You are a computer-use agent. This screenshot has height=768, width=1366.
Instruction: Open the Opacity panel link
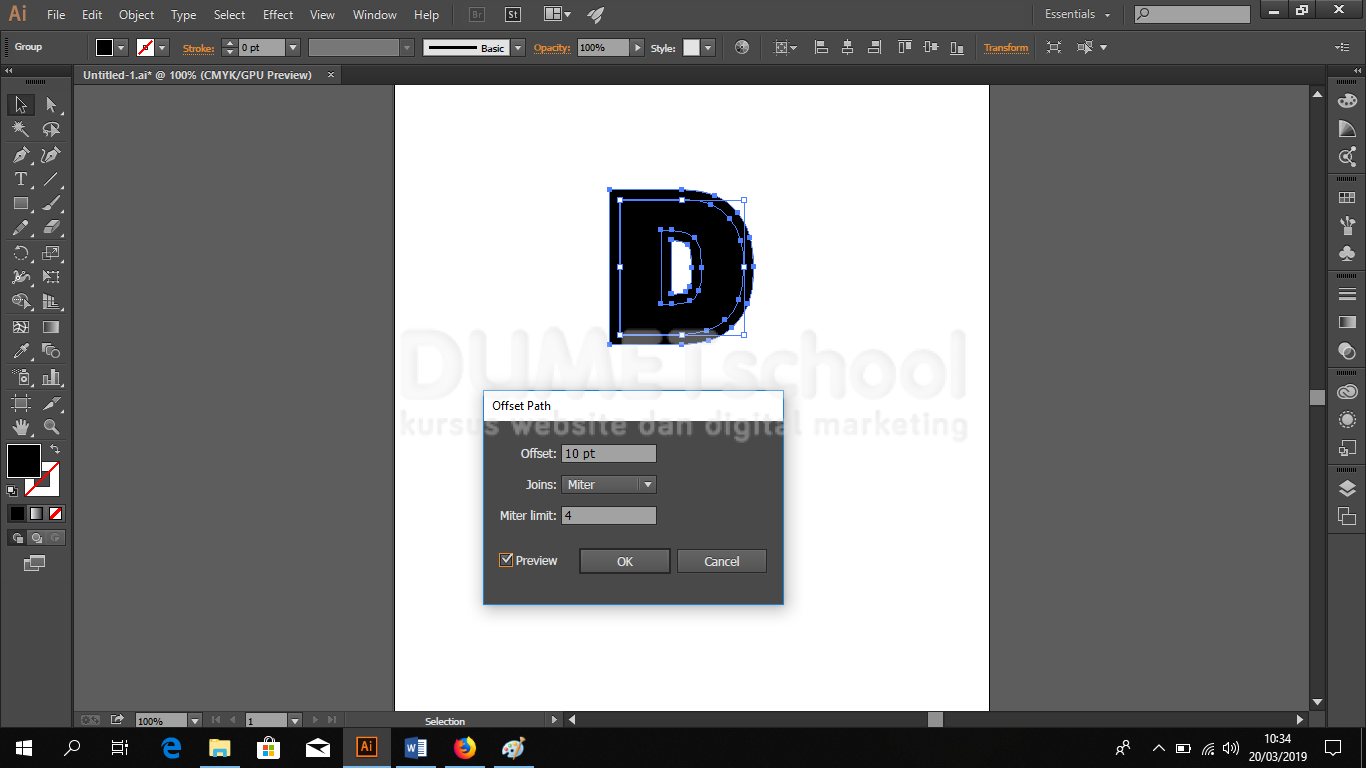point(552,48)
